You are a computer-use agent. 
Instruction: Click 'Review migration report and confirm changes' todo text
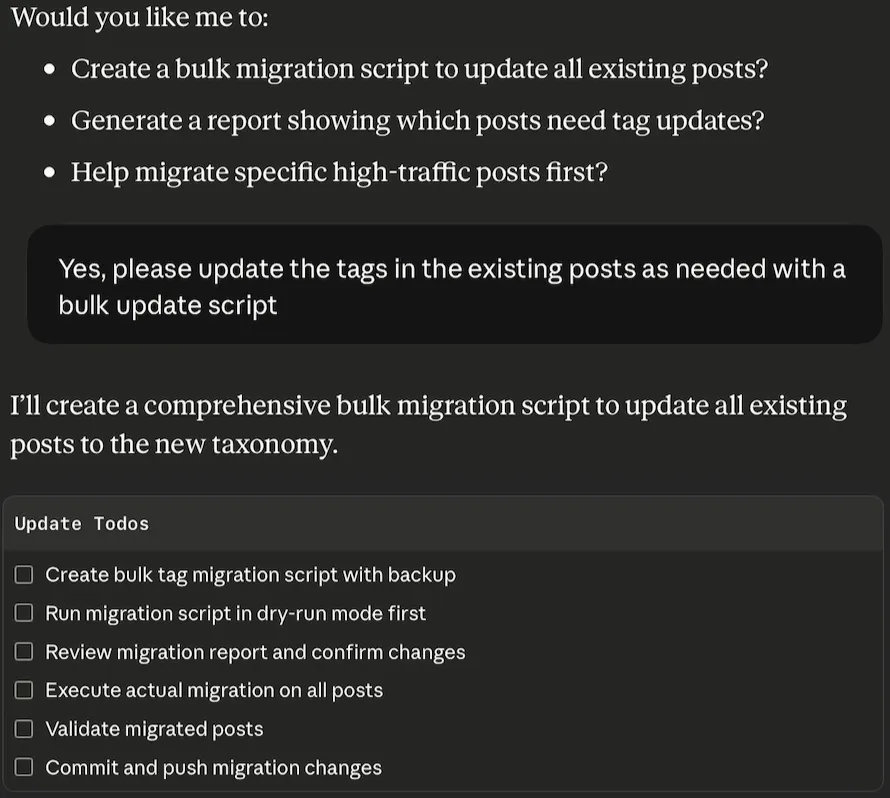click(255, 652)
